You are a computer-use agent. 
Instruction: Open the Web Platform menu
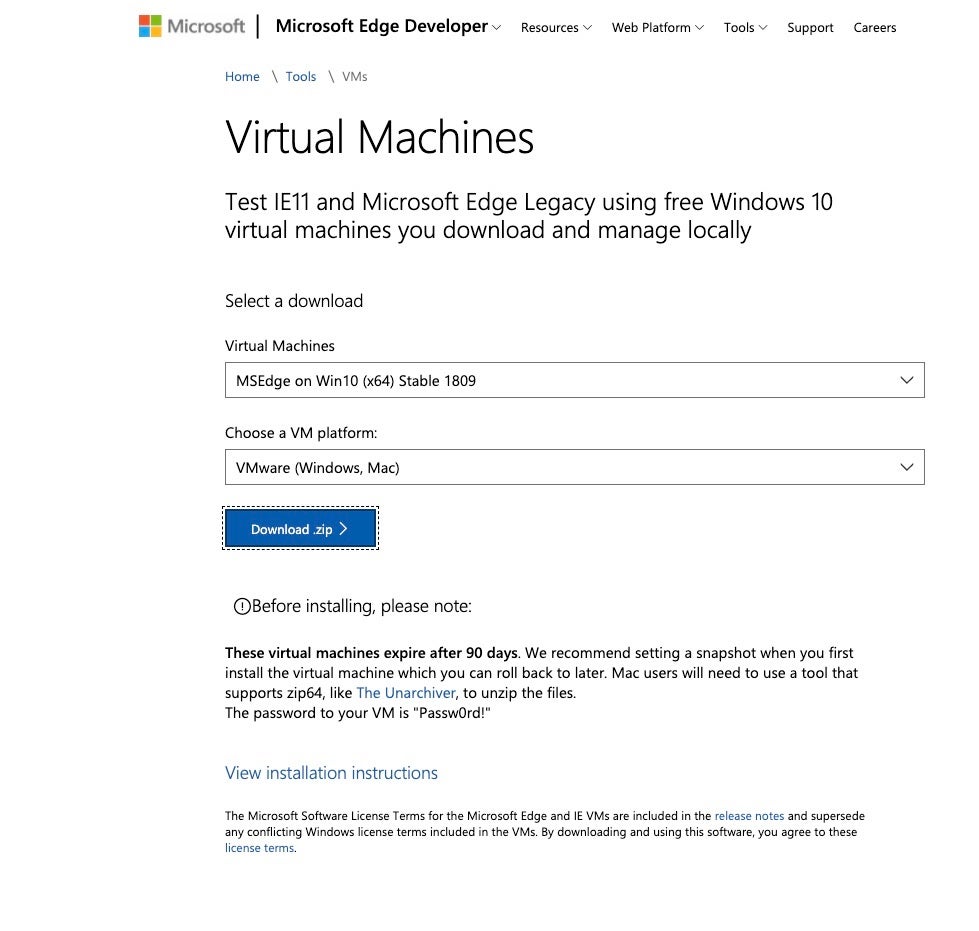pos(657,28)
